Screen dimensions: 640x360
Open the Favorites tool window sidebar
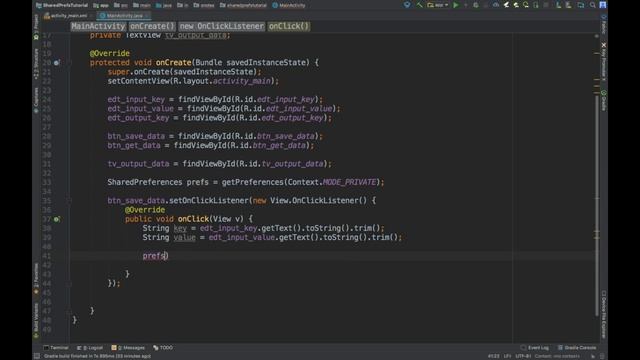click(36, 279)
